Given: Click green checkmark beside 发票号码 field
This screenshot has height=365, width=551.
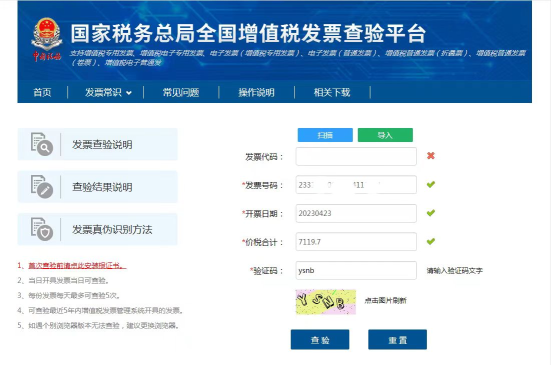Looking at the screenshot, I should click(430, 184).
